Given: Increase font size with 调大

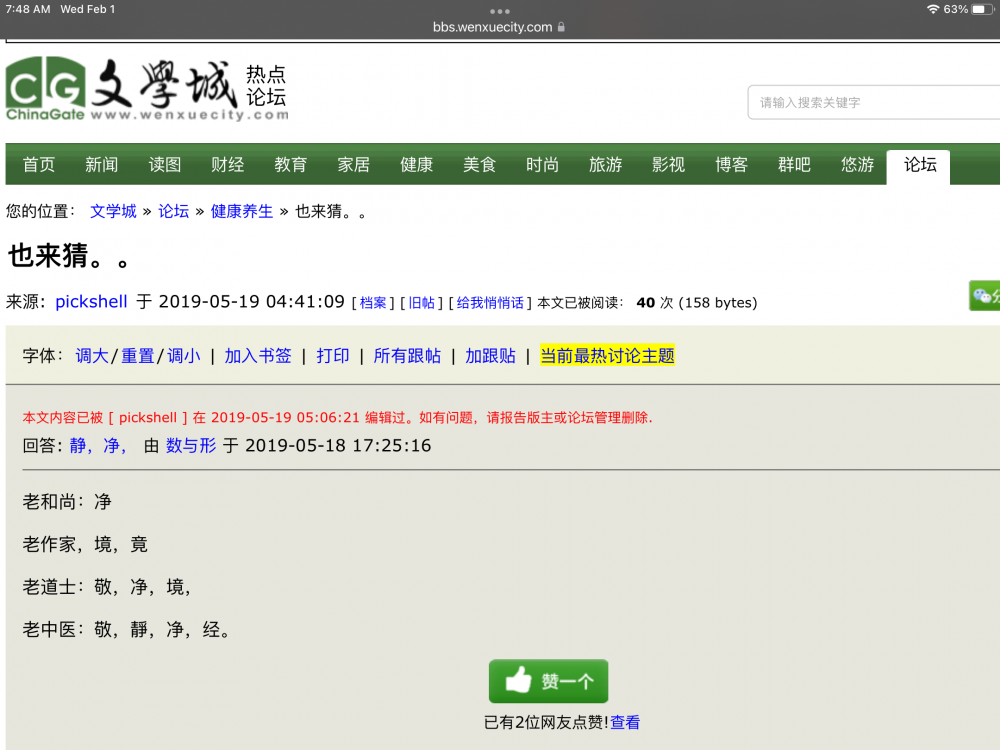Looking at the screenshot, I should coord(92,356).
